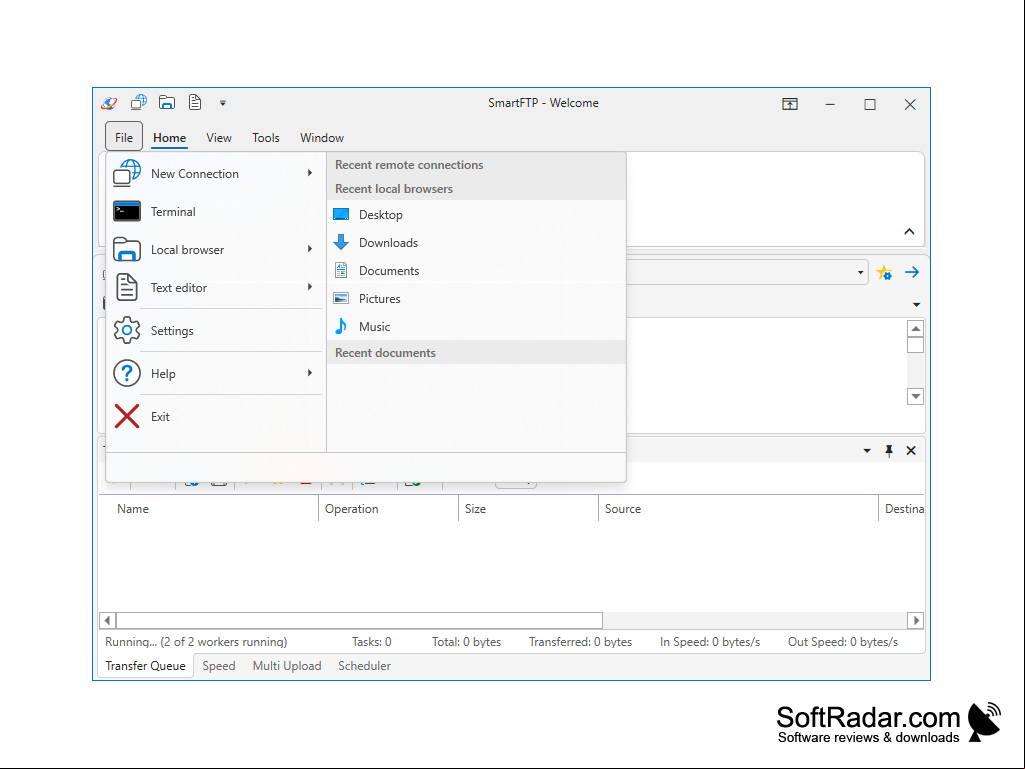Choose Exit in File menu

(214, 417)
